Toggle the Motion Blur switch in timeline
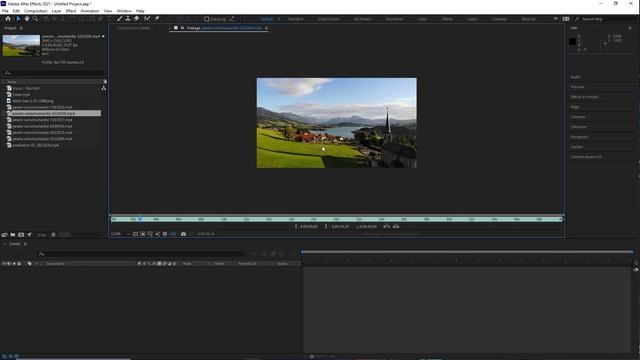 pos(164,264)
